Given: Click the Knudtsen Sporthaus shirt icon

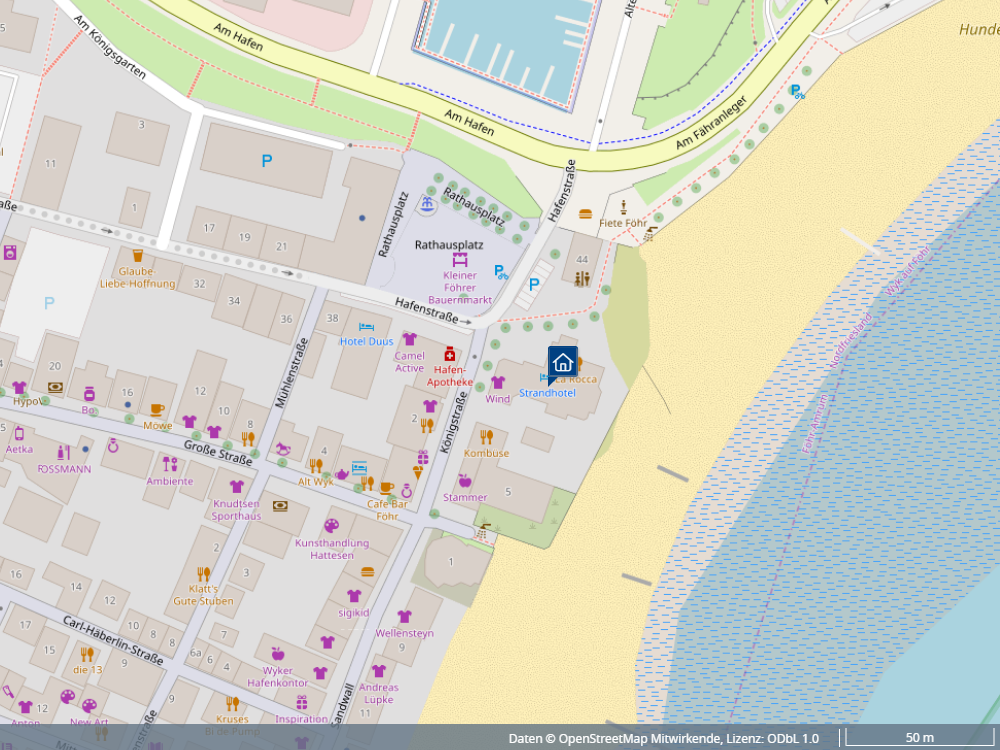Looking at the screenshot, I should [237, 487].
